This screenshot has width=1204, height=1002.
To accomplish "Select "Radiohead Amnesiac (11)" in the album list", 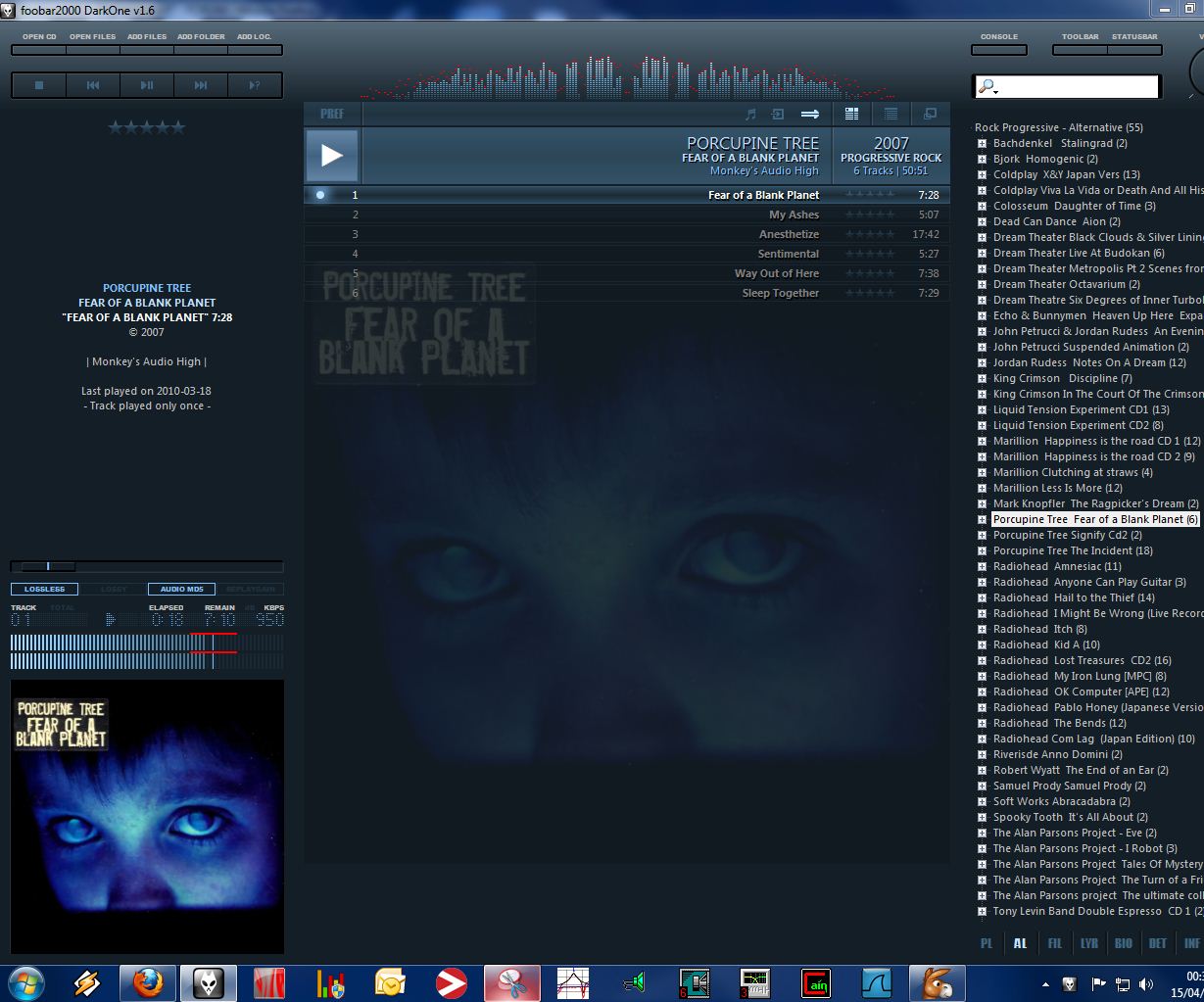I will click(1057, 567).
